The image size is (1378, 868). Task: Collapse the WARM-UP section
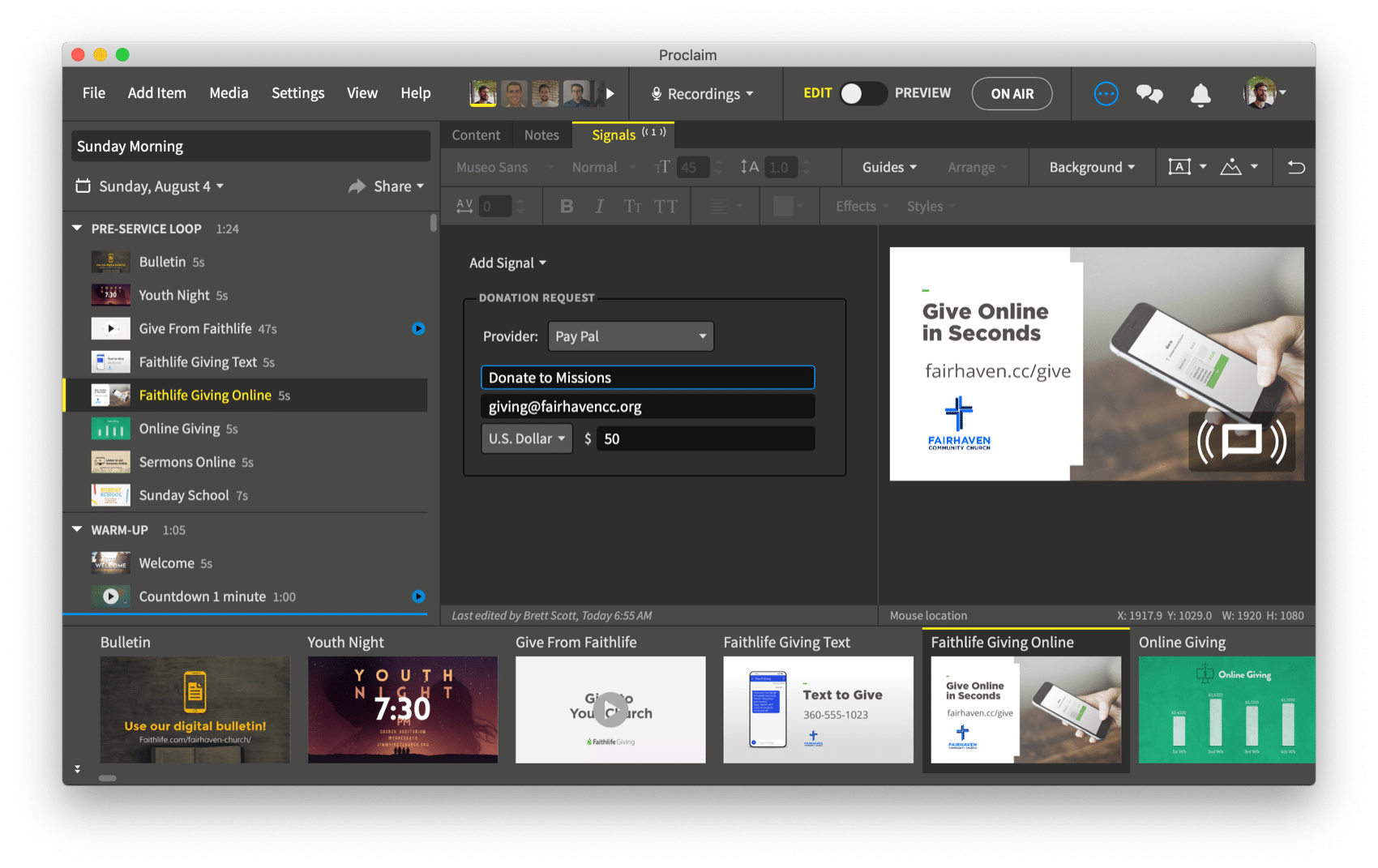(x=77, y=529)
